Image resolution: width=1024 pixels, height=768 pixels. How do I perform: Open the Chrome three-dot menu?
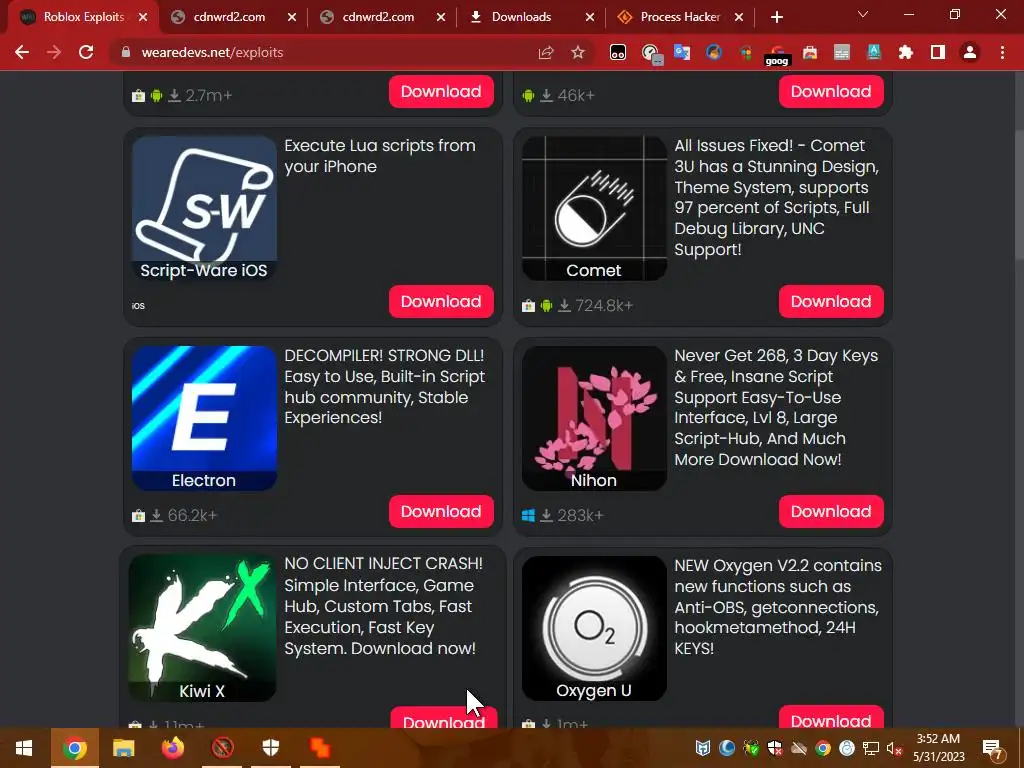tap(1002, 52)
